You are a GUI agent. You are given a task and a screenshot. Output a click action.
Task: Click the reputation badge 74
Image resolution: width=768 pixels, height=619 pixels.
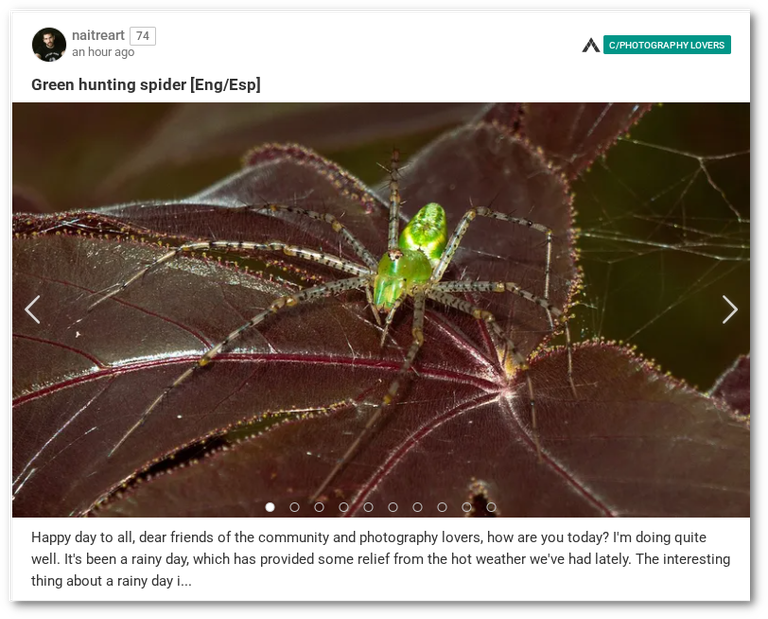143,36
